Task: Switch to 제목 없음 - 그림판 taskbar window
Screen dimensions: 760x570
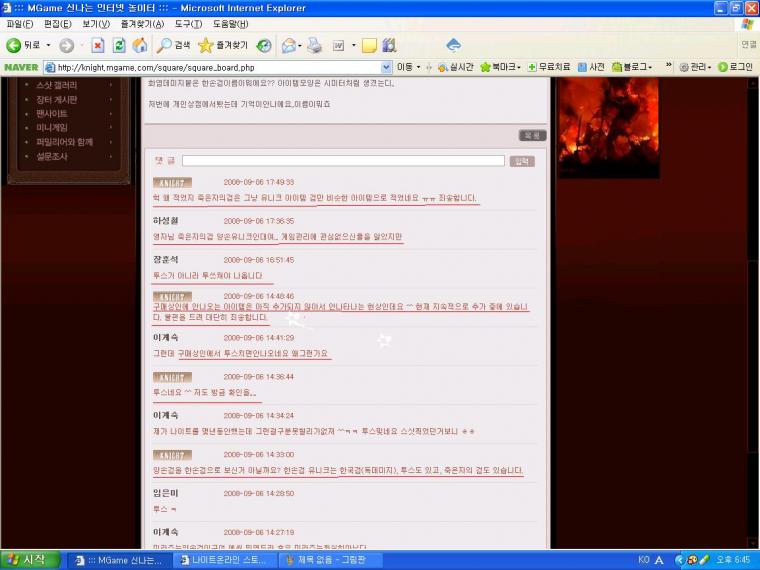Action: pos(330,560)
